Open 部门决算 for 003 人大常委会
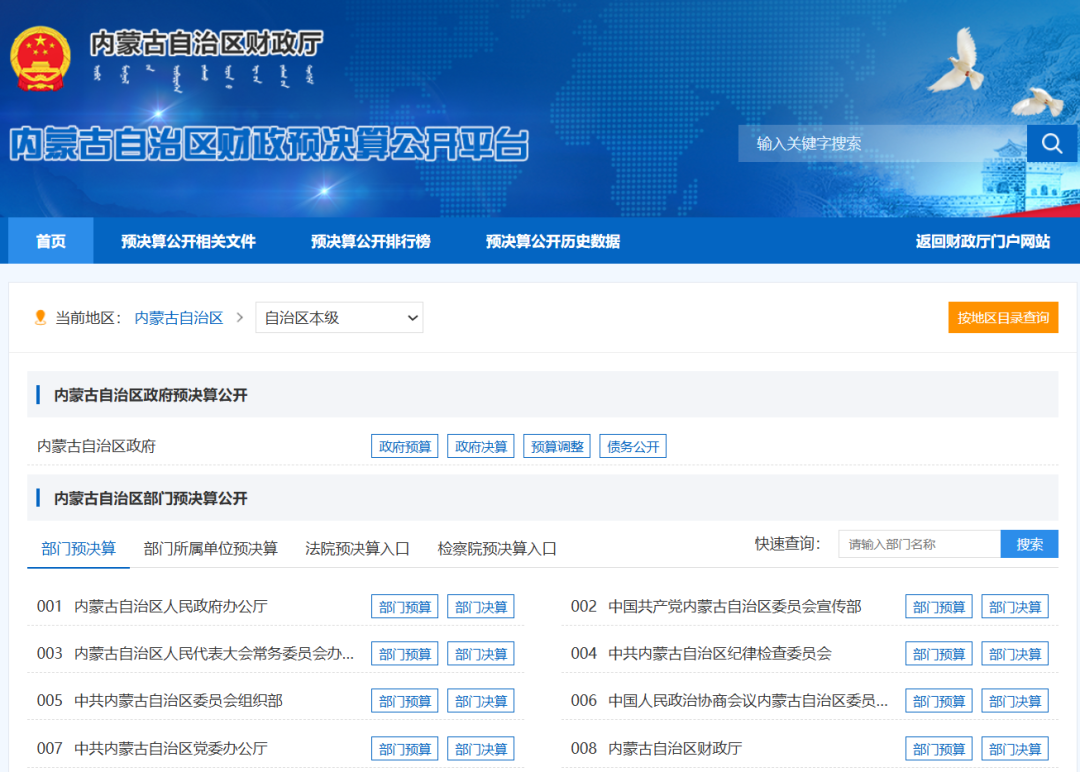 [481, 654]
